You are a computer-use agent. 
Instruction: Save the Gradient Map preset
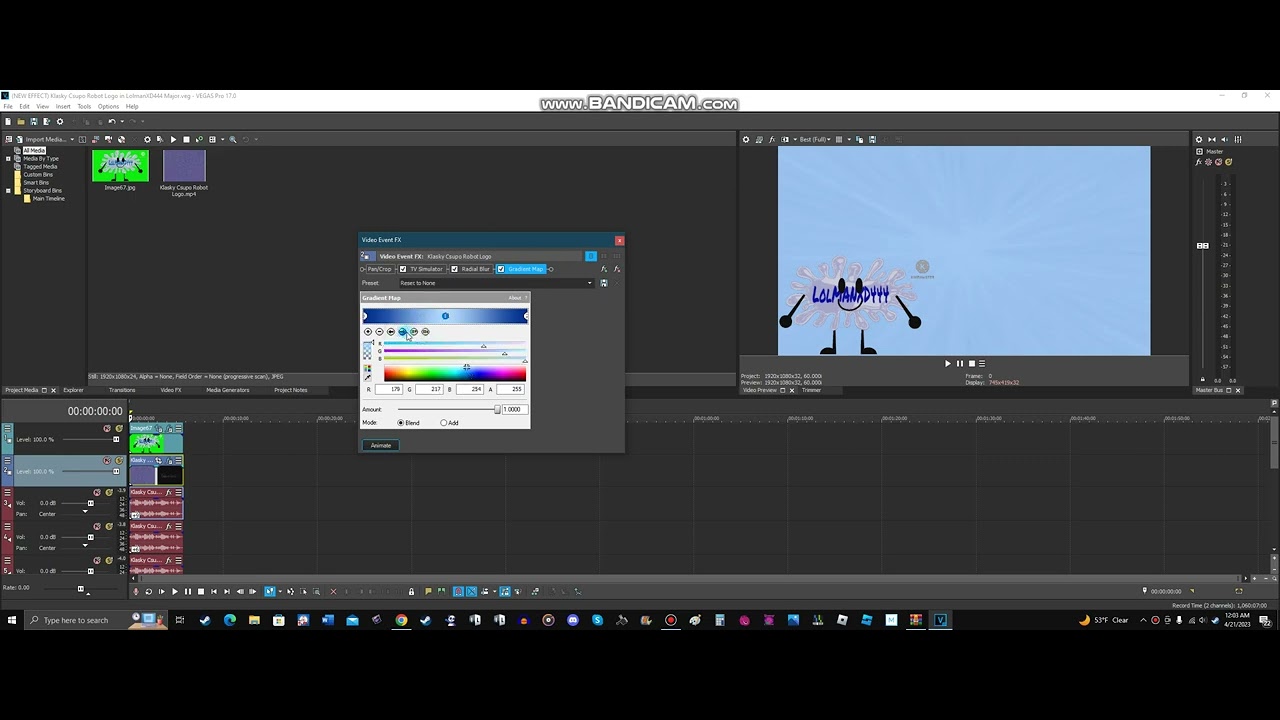[x=603, y=283]
